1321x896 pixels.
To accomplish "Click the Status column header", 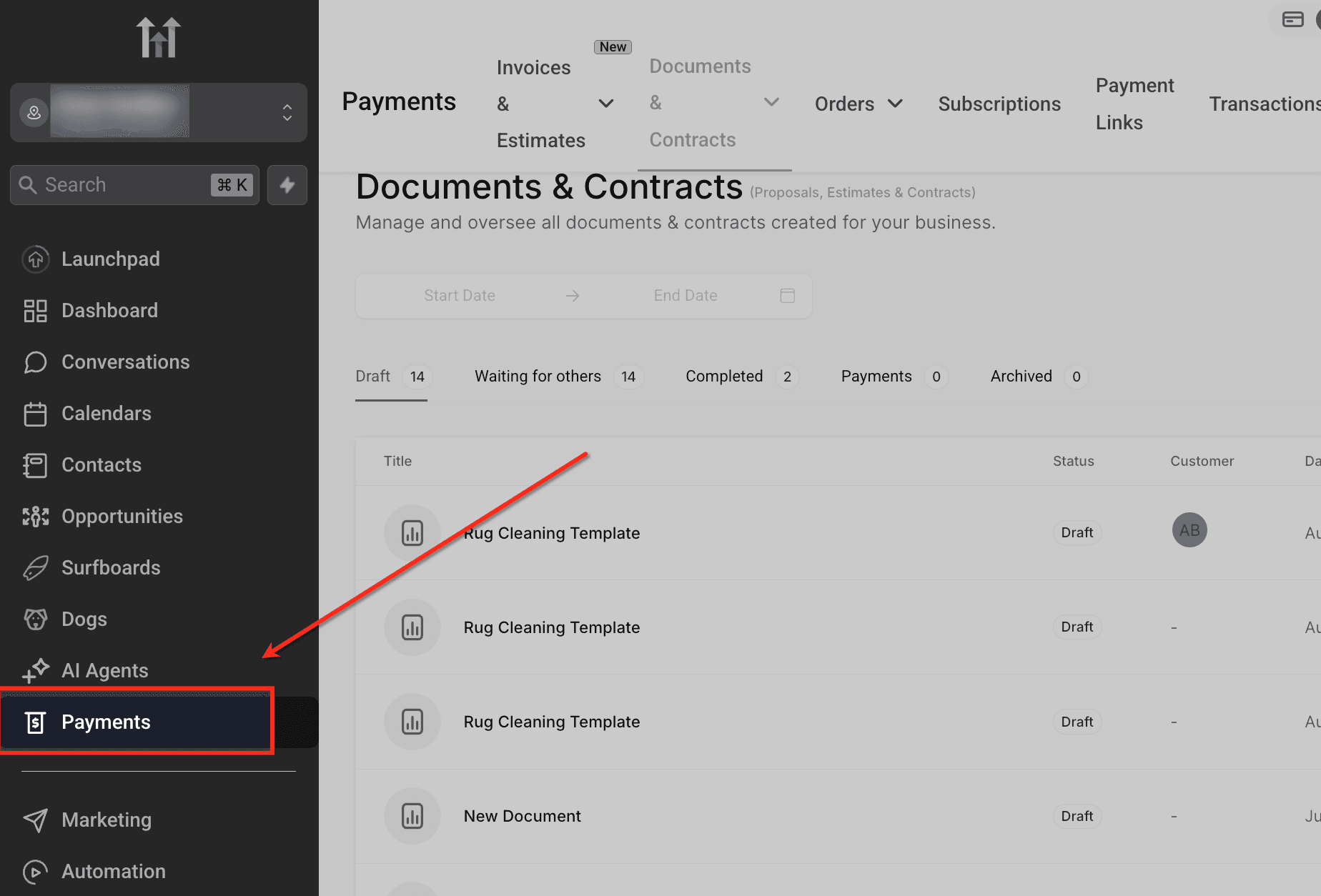I will pos(1073,461).
